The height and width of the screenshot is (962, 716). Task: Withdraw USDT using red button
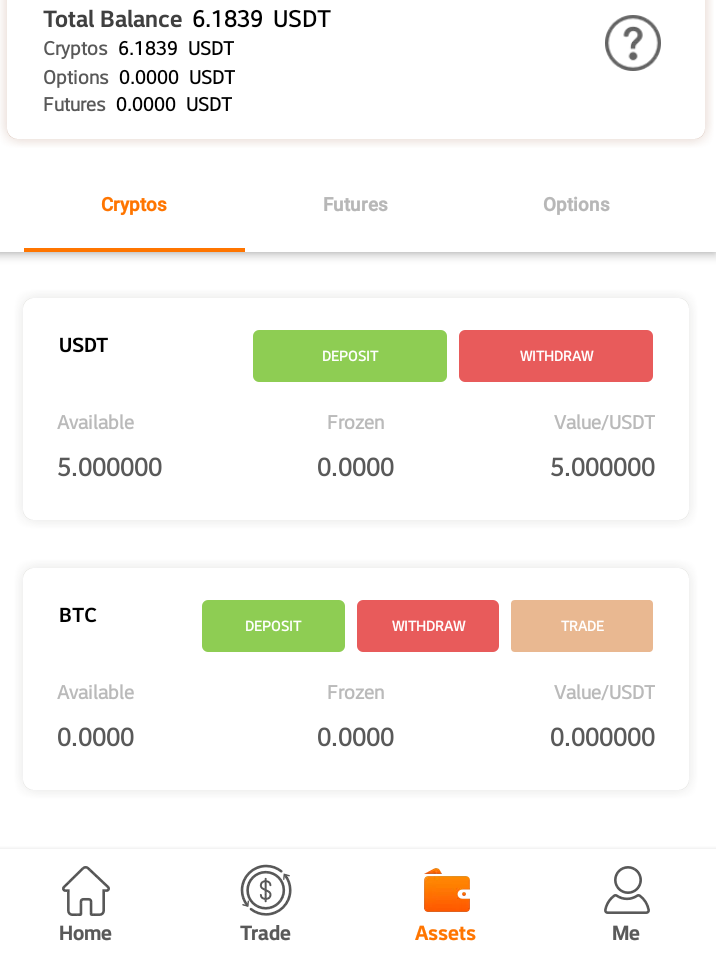[x=556, y=356]
